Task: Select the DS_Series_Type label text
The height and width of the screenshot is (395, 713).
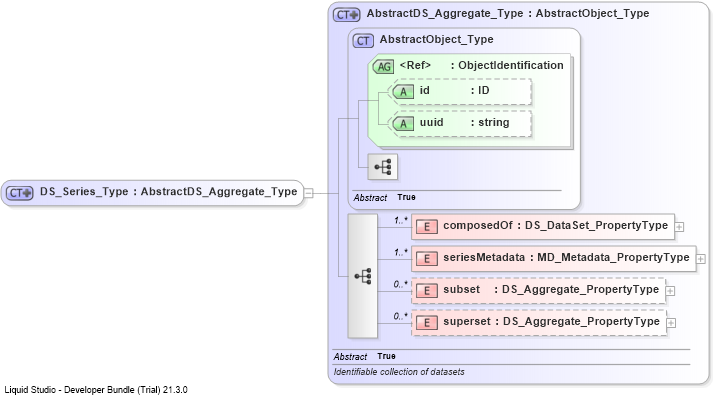Action: click(x=168, y=192)
